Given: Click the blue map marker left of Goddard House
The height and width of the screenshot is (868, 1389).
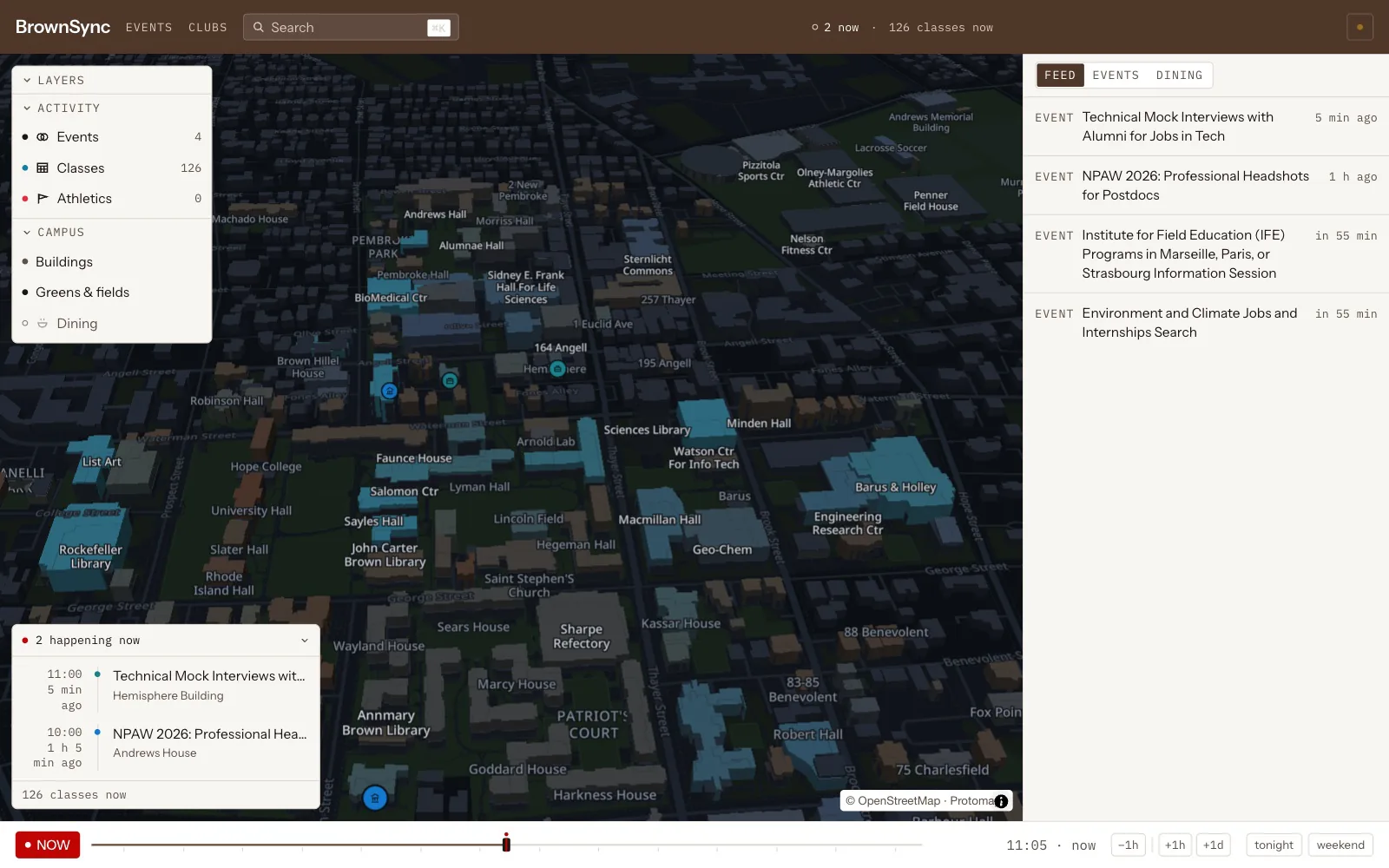Looking at the screenshot, I should click(375, 798).
